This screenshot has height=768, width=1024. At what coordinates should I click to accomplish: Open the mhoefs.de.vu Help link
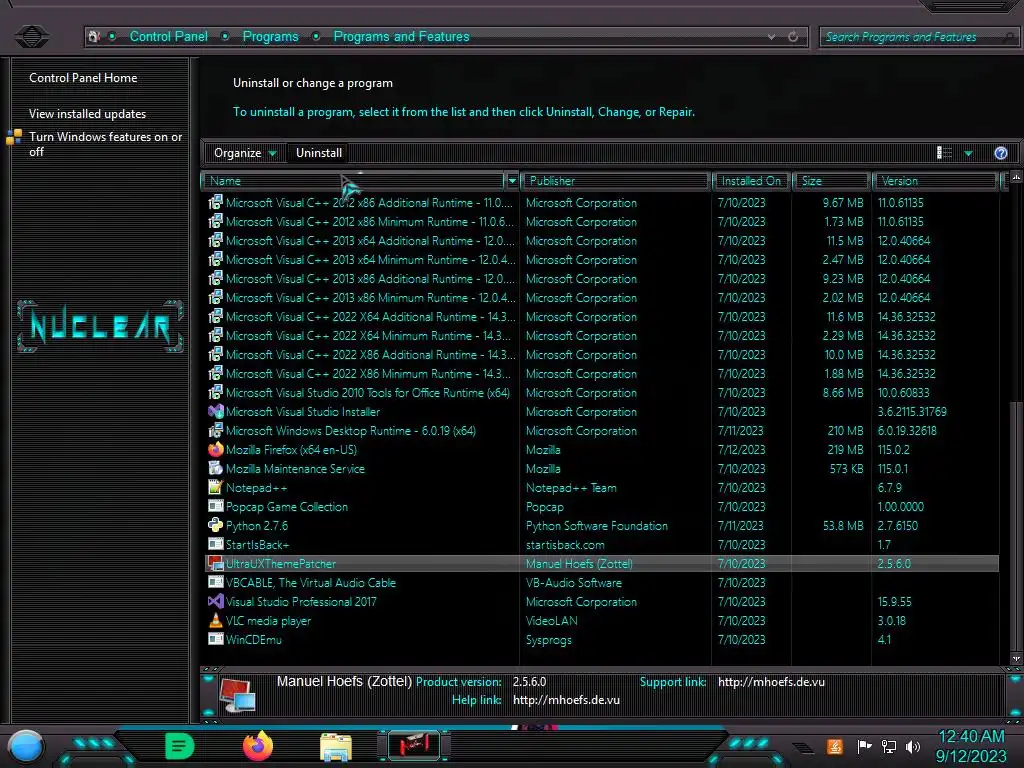point(566,700)
